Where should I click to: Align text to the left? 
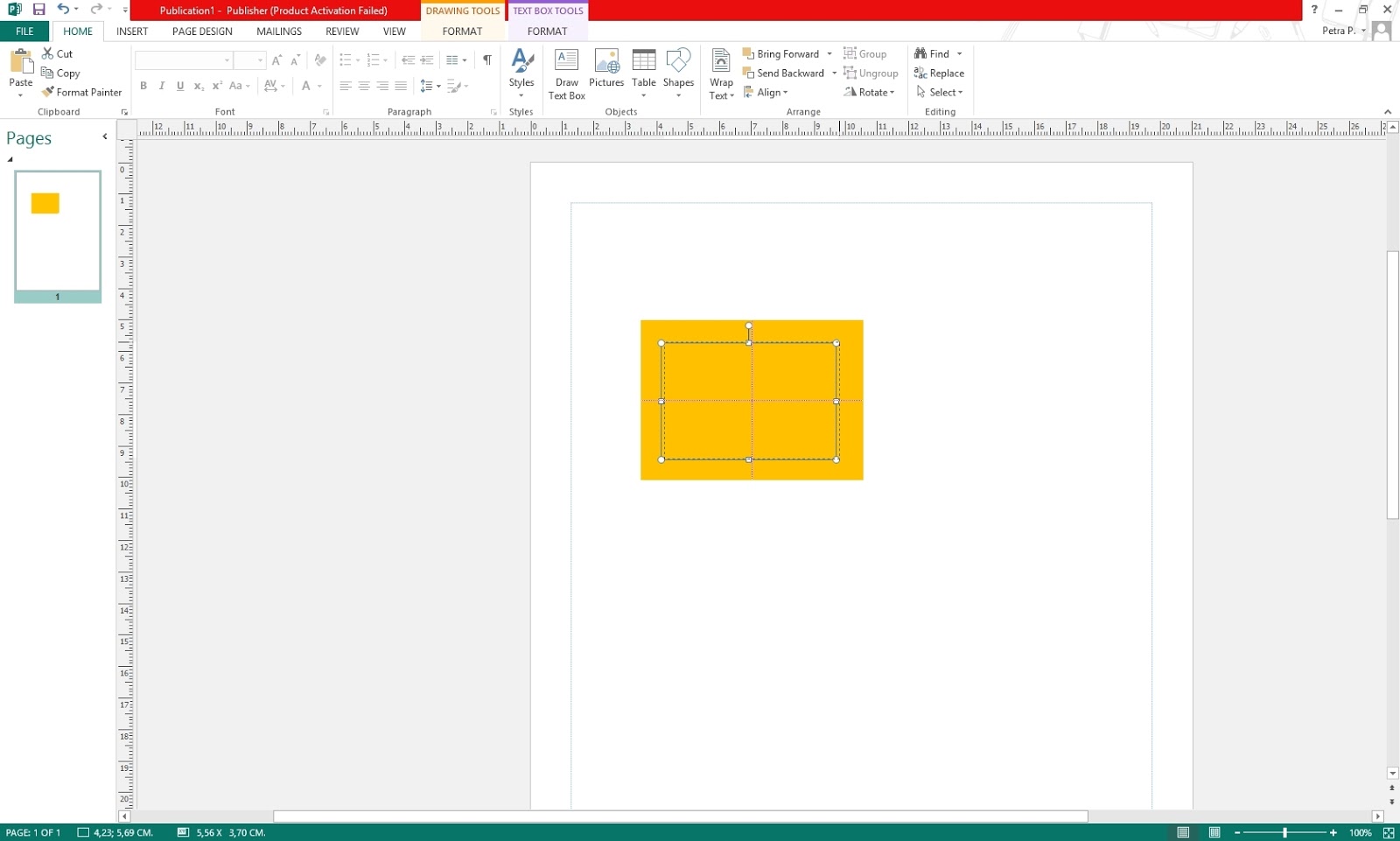[x=346, y=86]
